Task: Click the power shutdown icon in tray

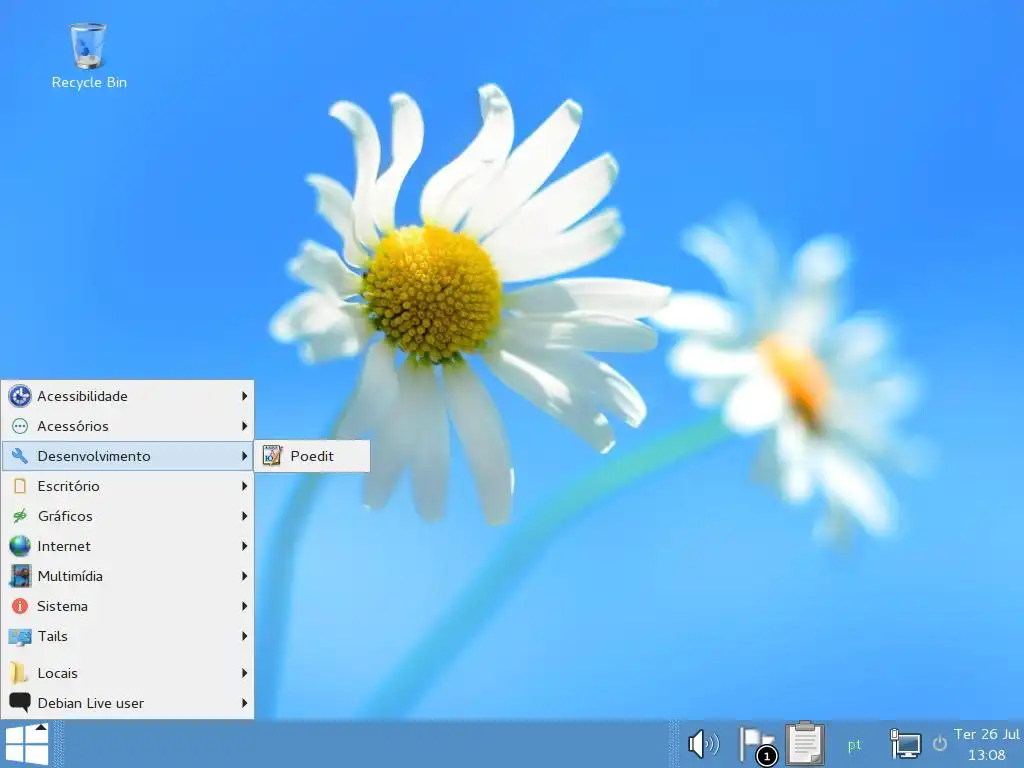Action: pyautogui.click(x=939, y=743)
